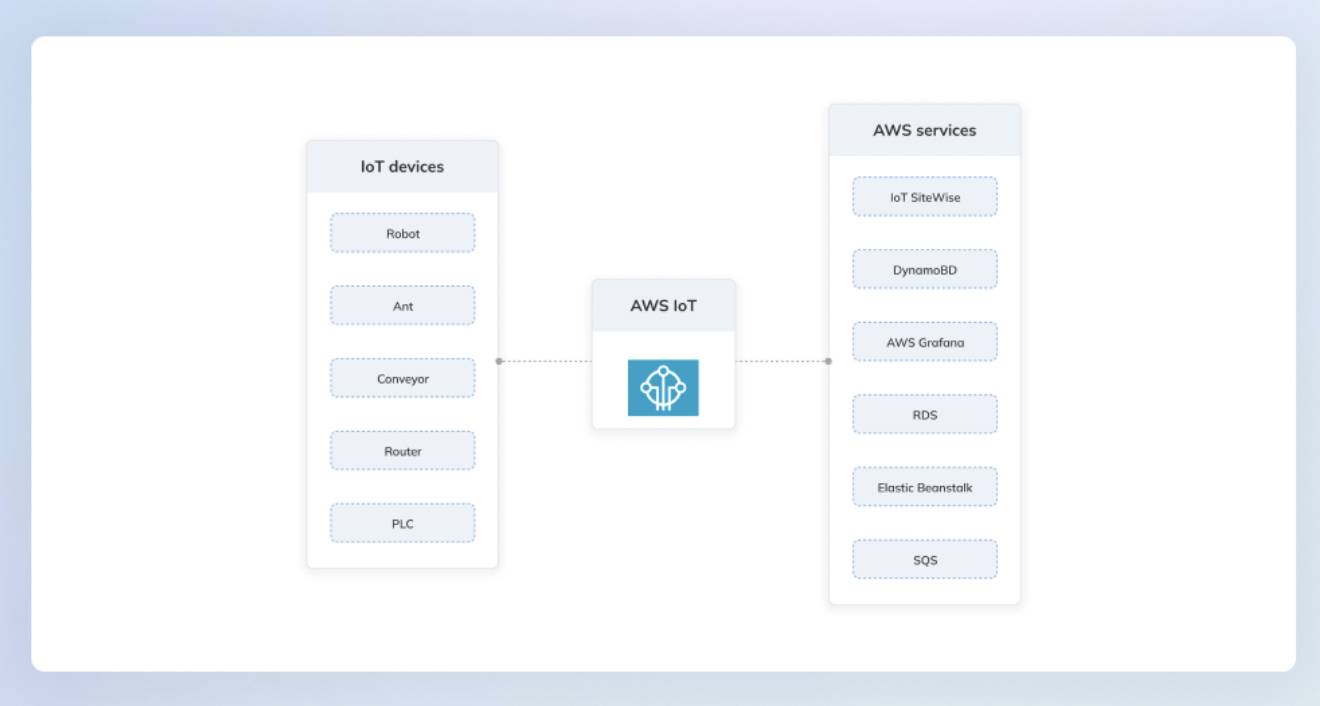Viewport: 1320px width, 706px height.
Task: Click the Conveyor device box
Action: [403, 379]
